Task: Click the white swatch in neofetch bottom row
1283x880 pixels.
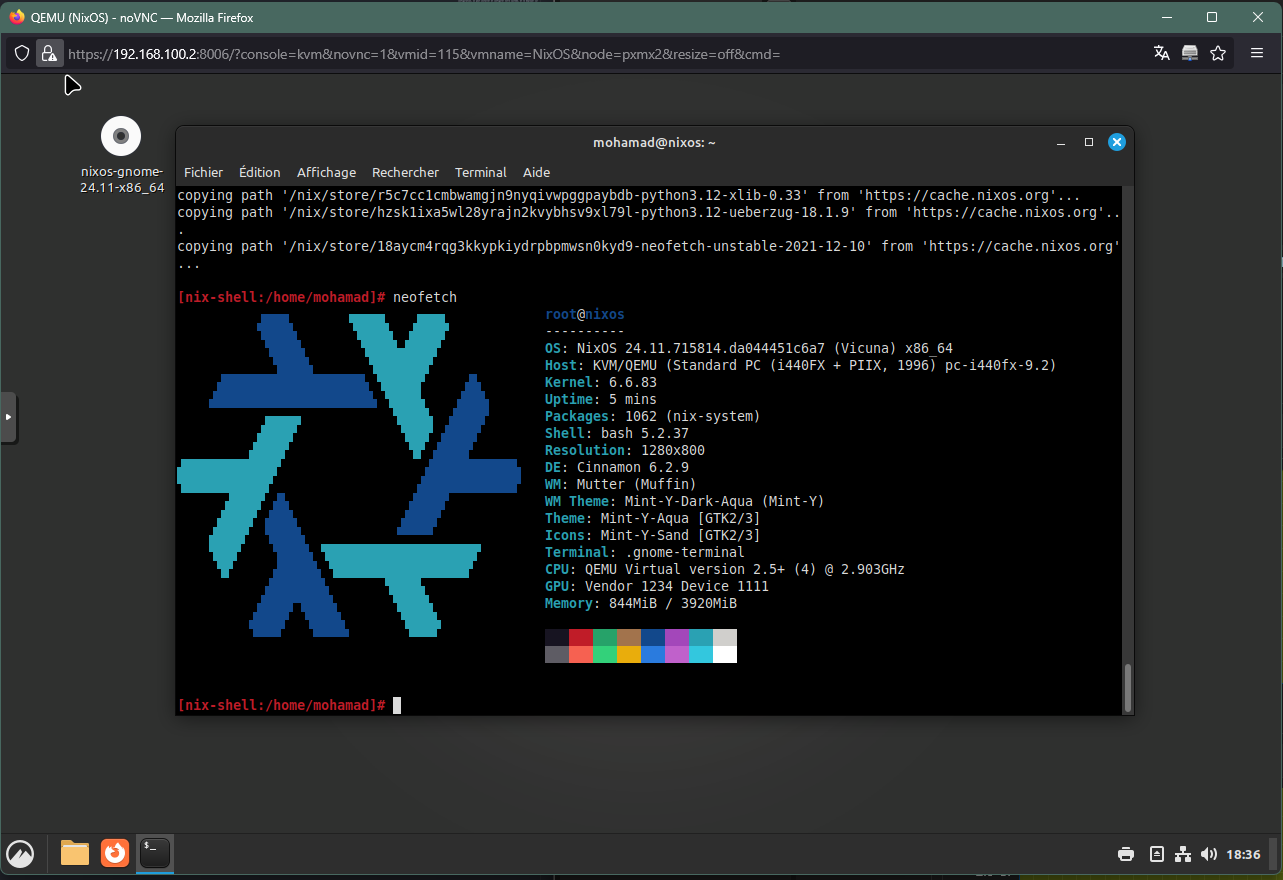Action: (725, 654)
